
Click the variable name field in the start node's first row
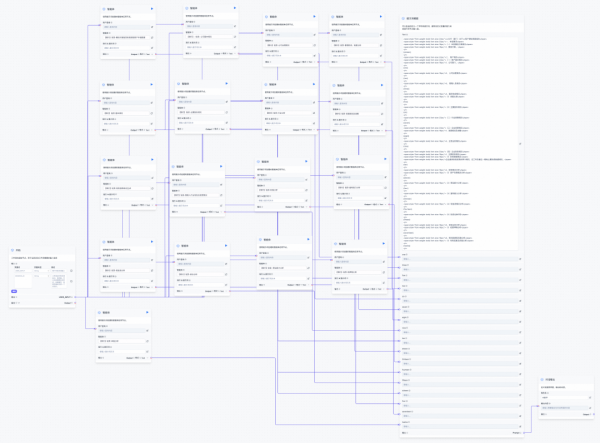coord(23,271)
